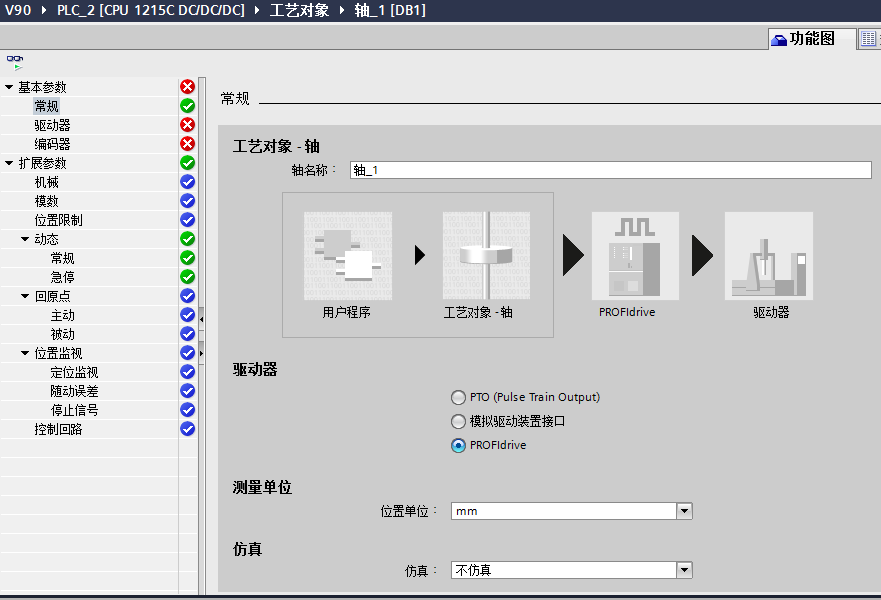Screen dimensions: 881x600
Task: Collapse the 基本参数 tree node
Action: pos(9,87)
